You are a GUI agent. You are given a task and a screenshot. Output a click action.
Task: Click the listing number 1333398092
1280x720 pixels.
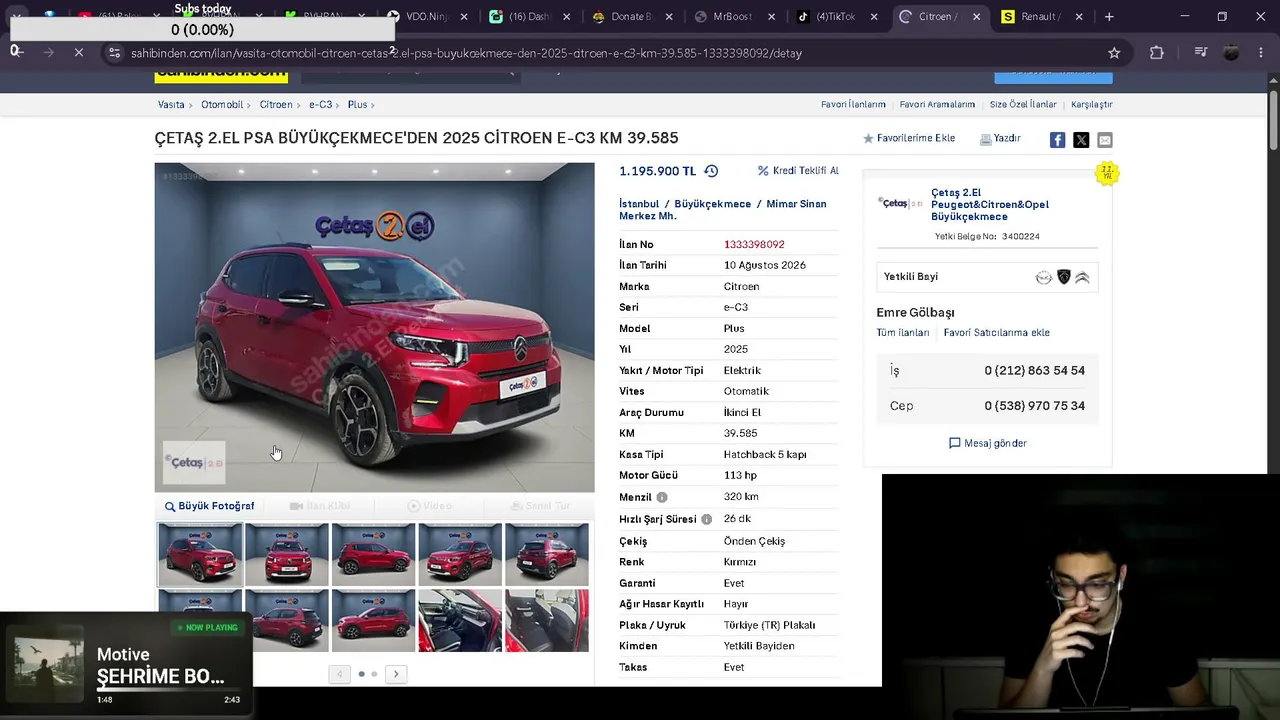coord(754,244)
